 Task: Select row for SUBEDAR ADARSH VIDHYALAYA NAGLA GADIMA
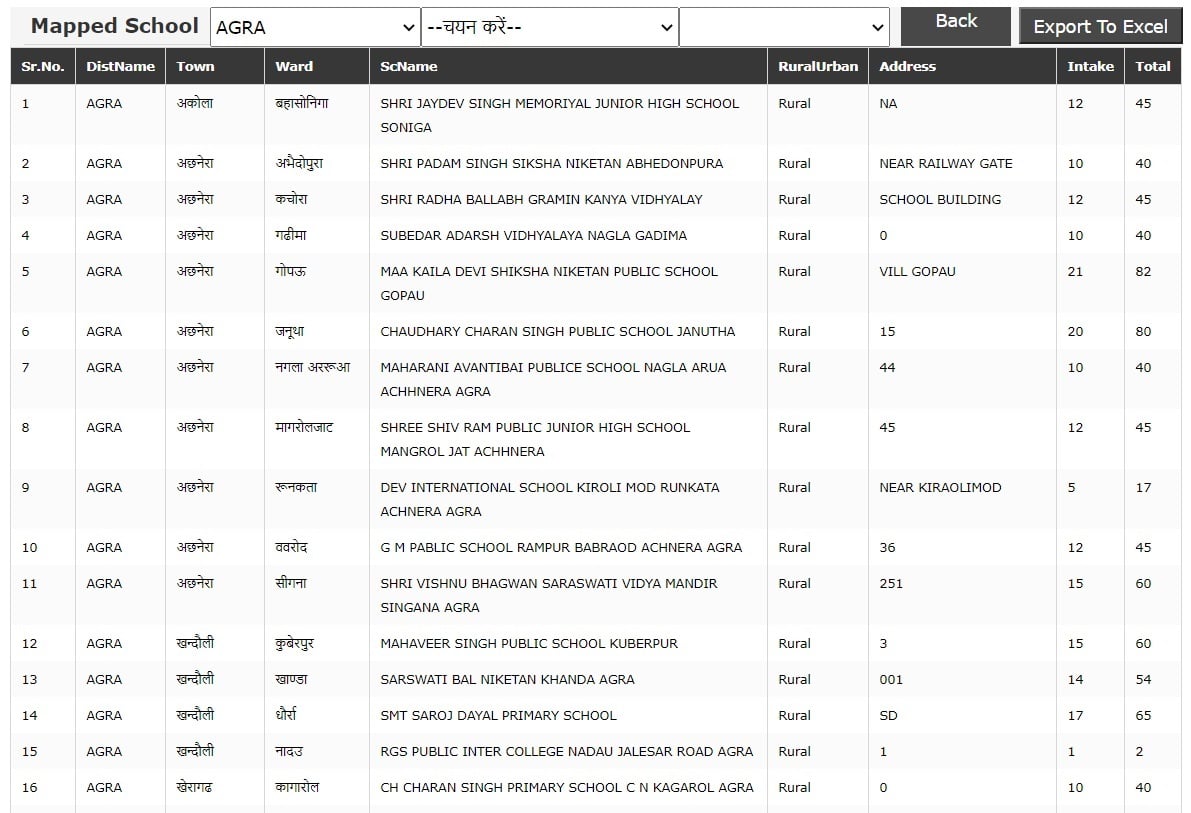point(596,236)
